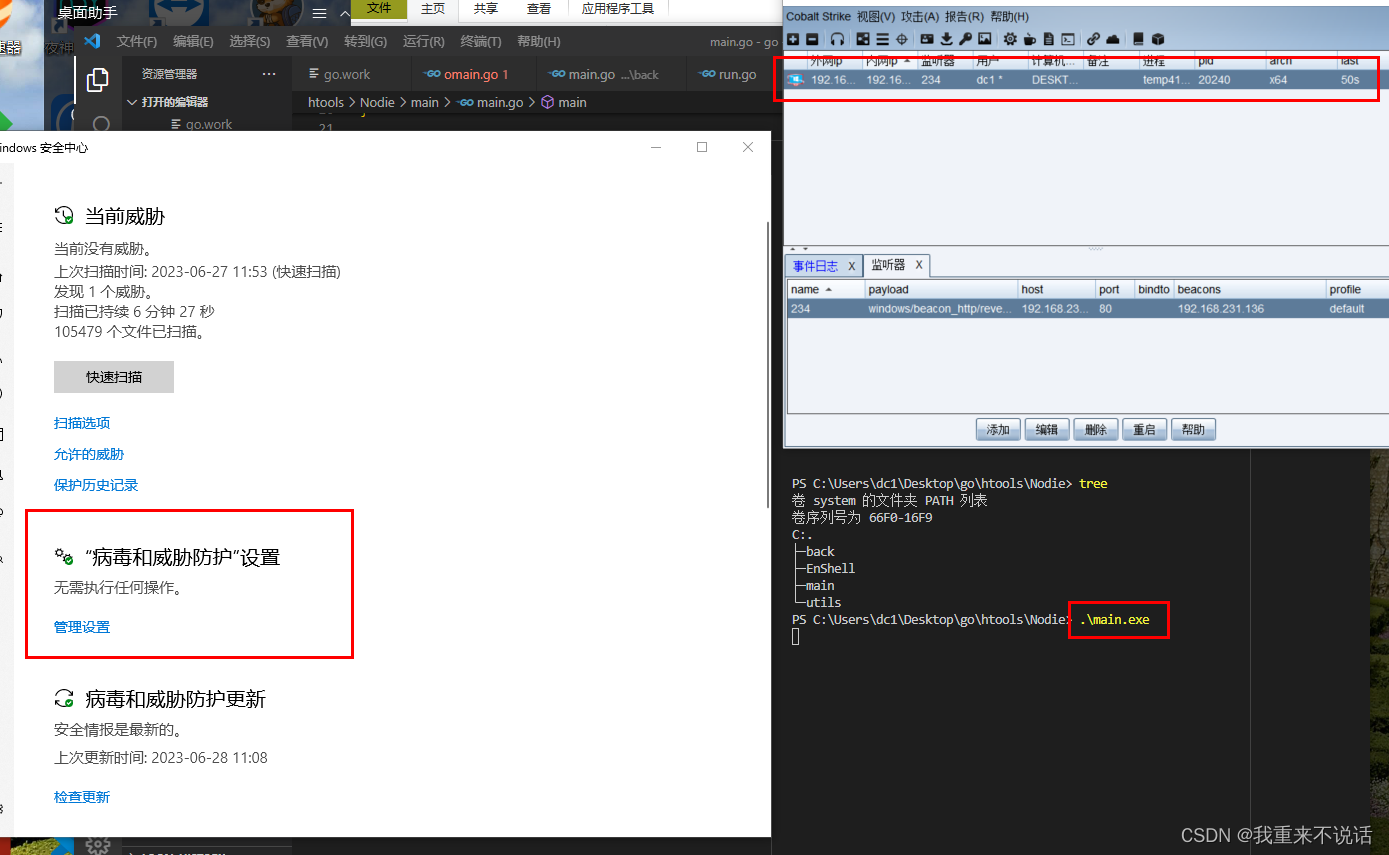This screenshot has width=1389, height=855.
Task: Open the 桌面助手 hamburger menu icon
Action: click(x=320, y=13)
